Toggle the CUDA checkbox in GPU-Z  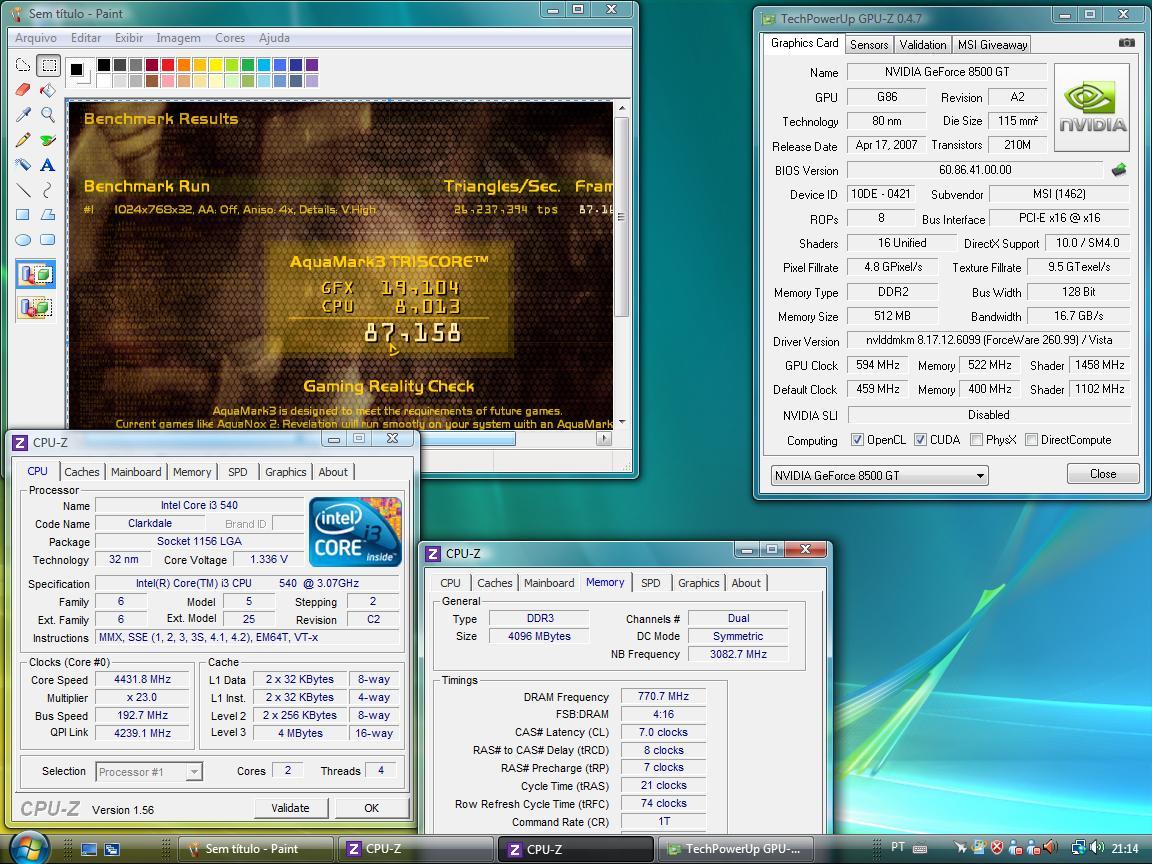coord(920,439)
